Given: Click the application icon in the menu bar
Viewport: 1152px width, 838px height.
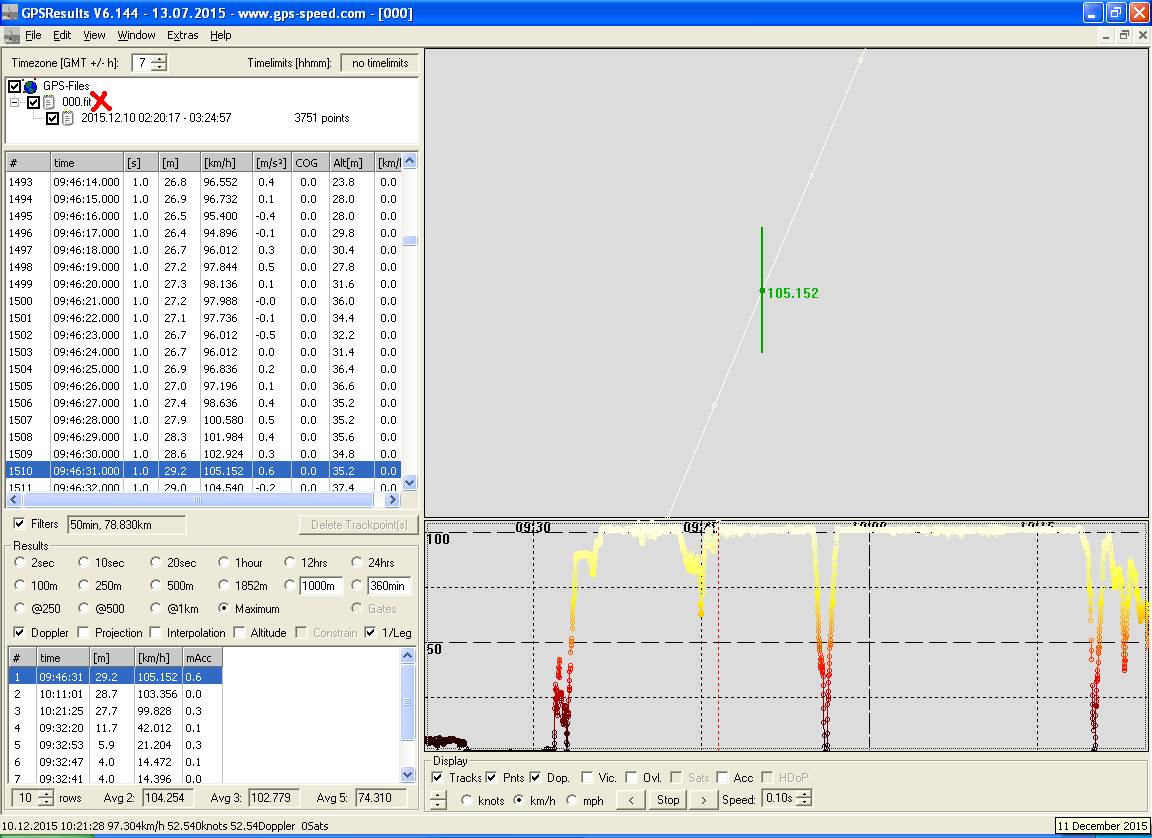Looking at the screenshot, I should [11, 35].
